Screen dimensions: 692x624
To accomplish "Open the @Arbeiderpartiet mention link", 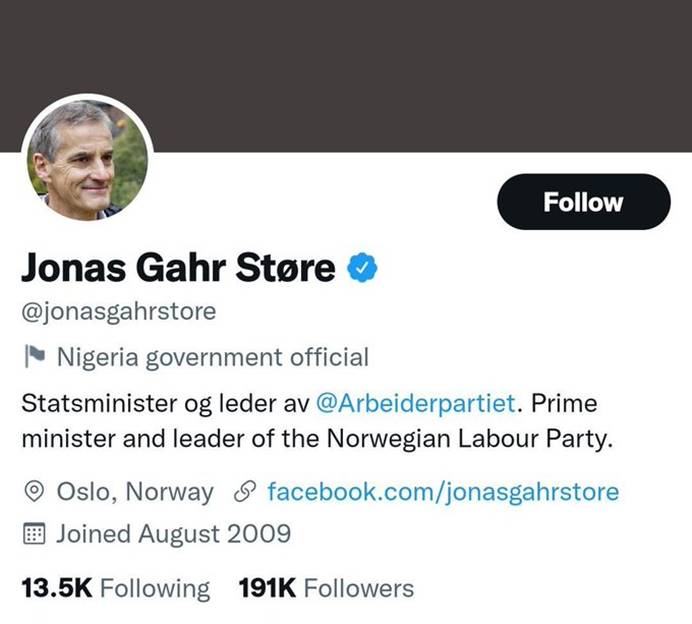I will 415,404.
